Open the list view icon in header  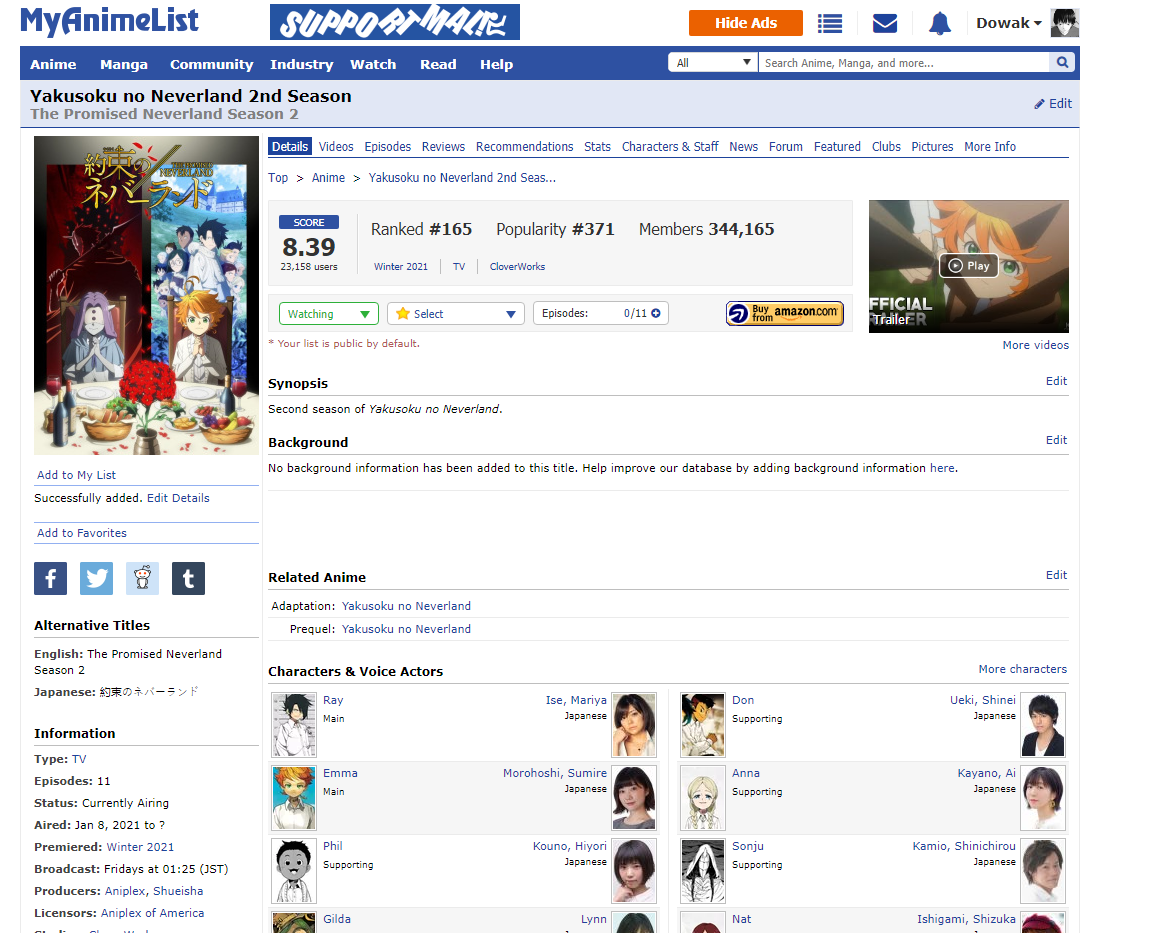pyautogui.click(x=829, y=24)
